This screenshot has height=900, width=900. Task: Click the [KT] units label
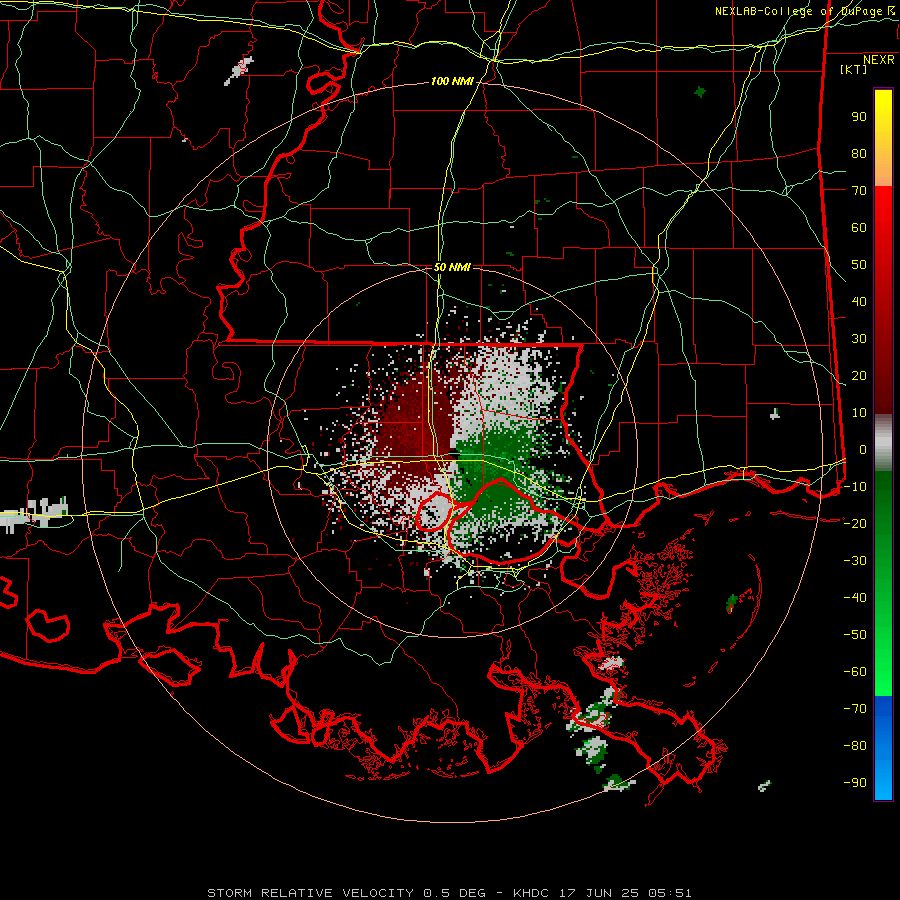pos(854,69)
